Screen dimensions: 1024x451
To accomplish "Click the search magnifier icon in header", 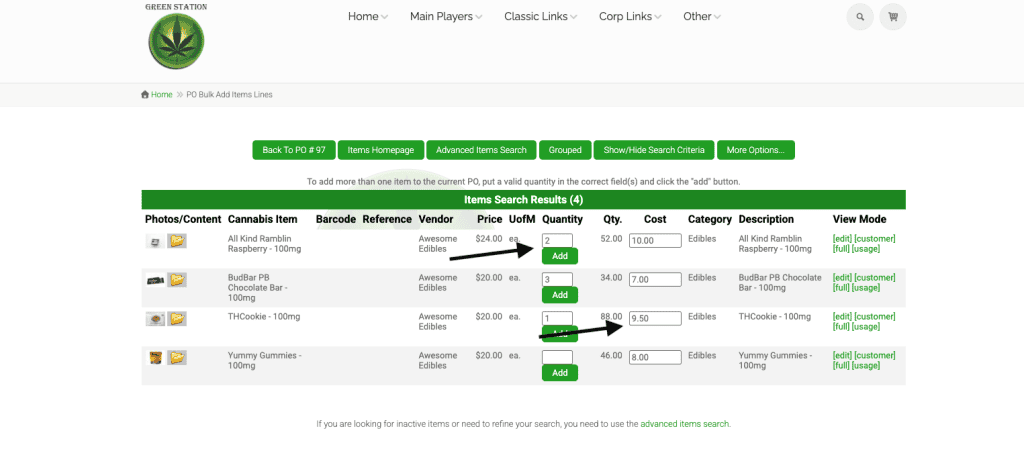I will [x=859, y=17].
